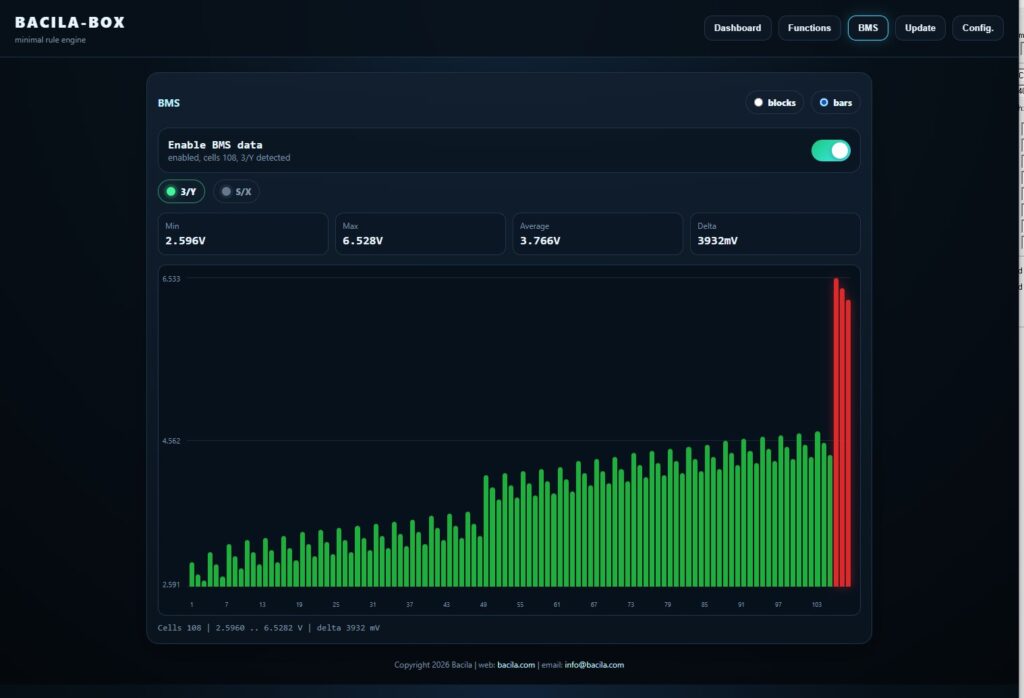
Task: Select the 3/Y model option
Action: pos(182,191)
